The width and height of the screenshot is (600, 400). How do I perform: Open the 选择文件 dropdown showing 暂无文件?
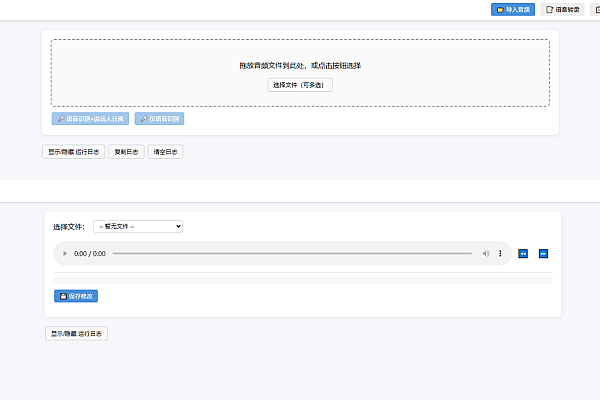click(x=138, y=227)
